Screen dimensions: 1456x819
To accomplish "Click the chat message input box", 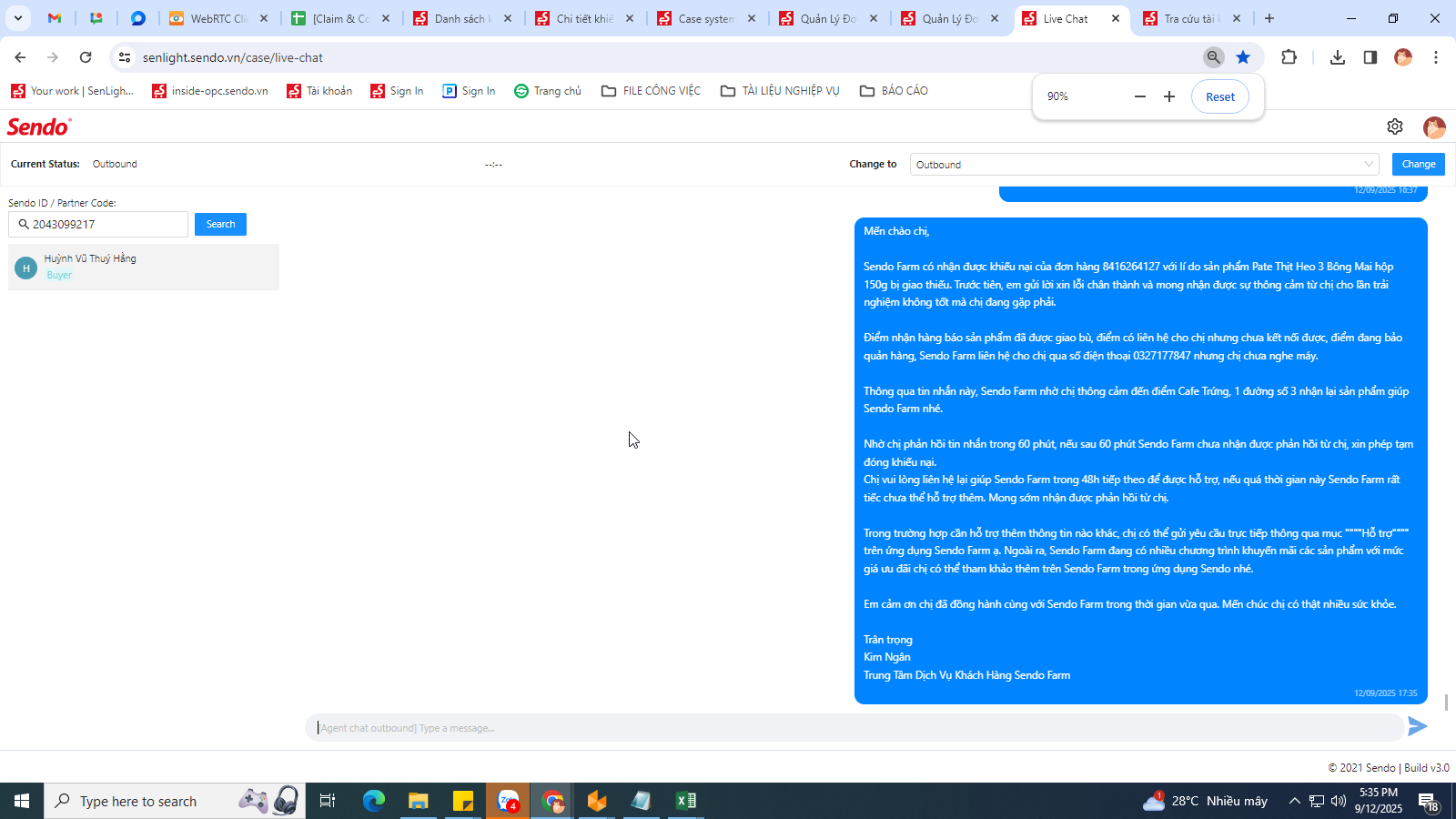I will pyautogui.click(x=854, y=727).
